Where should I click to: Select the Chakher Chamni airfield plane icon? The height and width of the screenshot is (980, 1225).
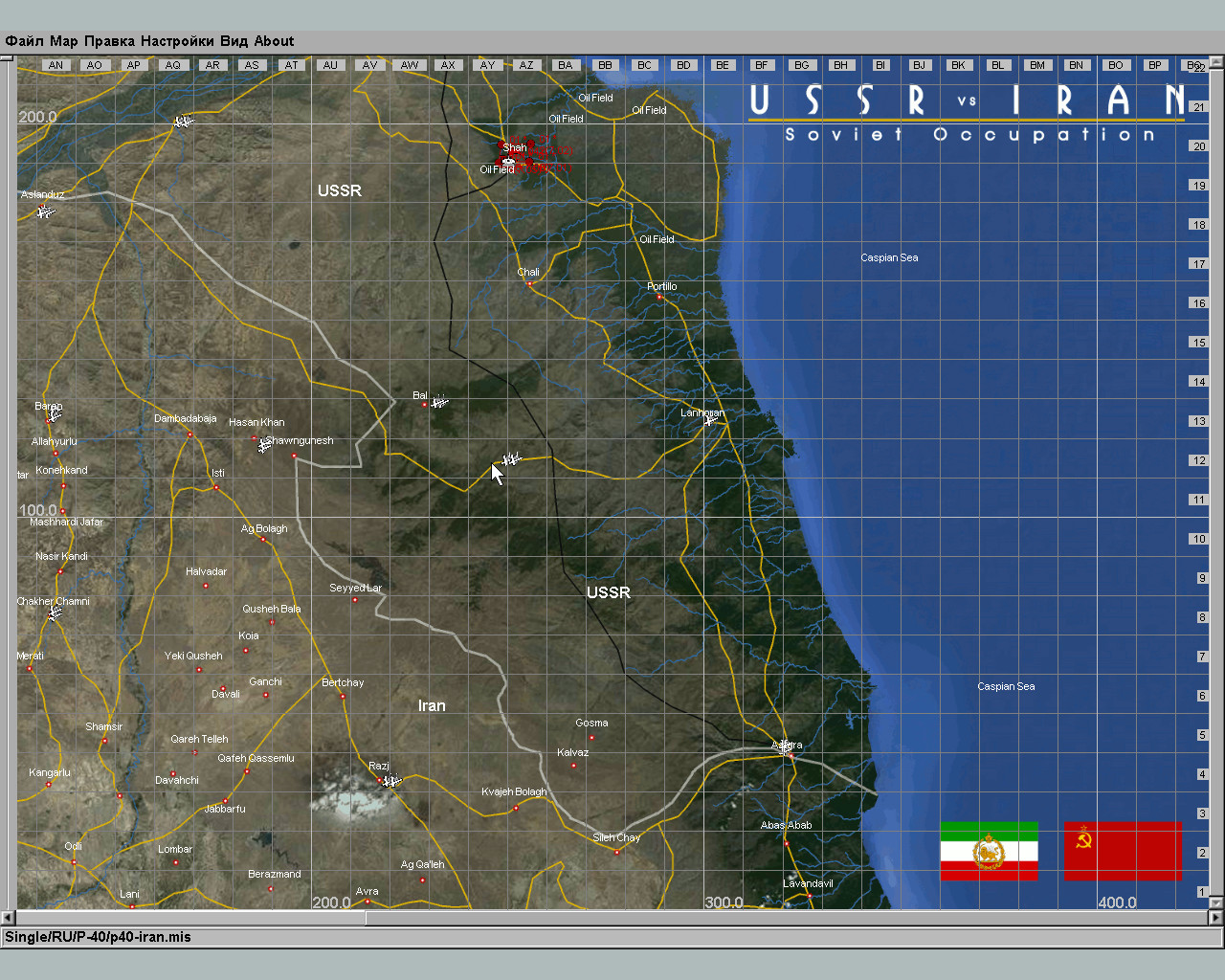(x=55, y=612)
